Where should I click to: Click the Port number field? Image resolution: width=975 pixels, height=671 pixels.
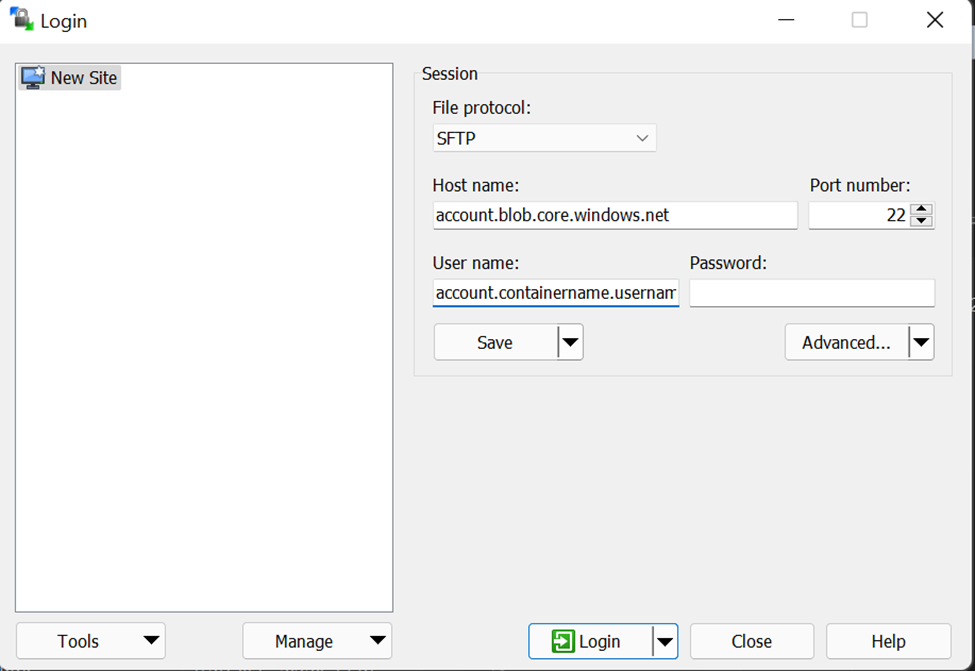coord(859,215)
